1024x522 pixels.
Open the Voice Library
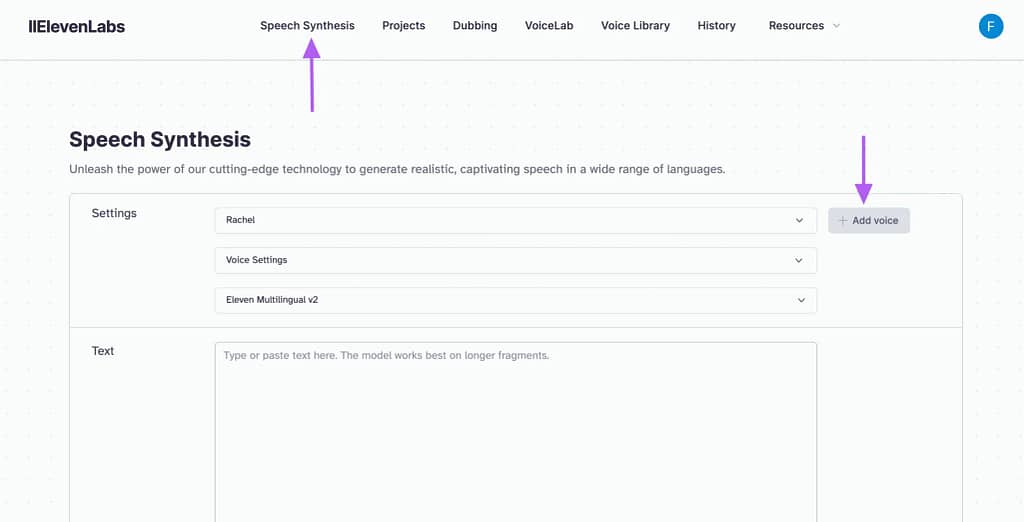point(635,26)
